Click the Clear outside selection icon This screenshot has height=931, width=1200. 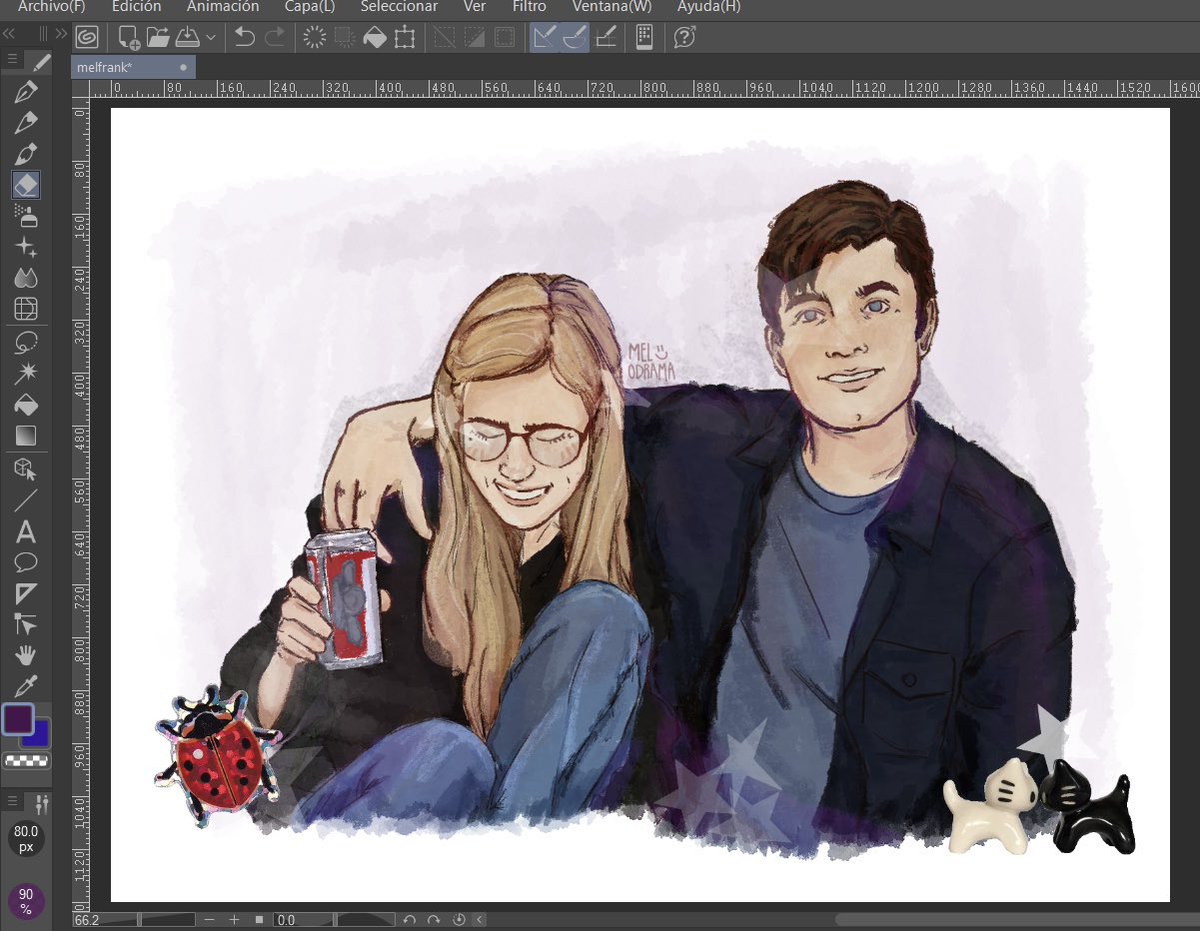pos(345,38)
